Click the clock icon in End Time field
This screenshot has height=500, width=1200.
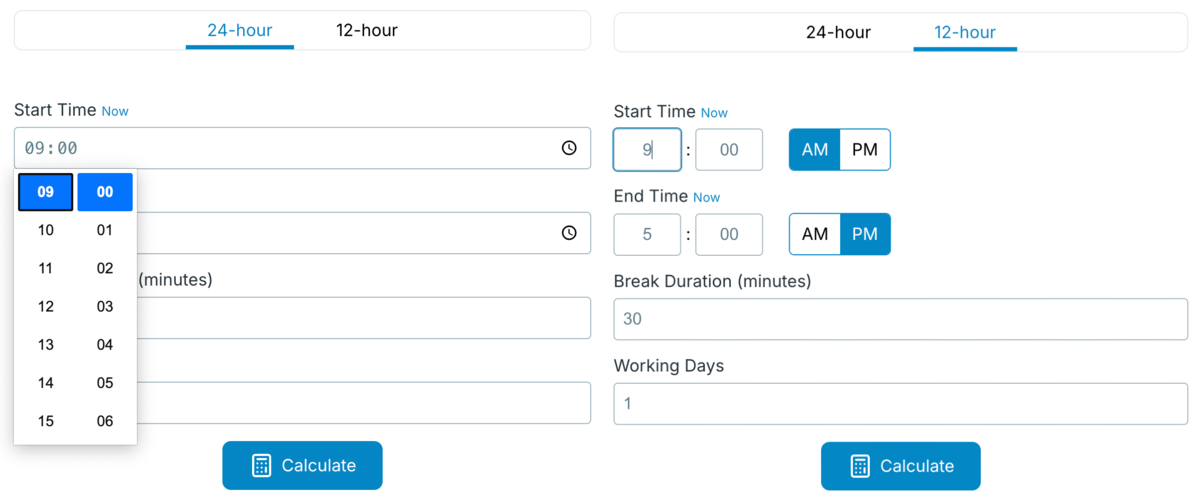coord(569,233)
